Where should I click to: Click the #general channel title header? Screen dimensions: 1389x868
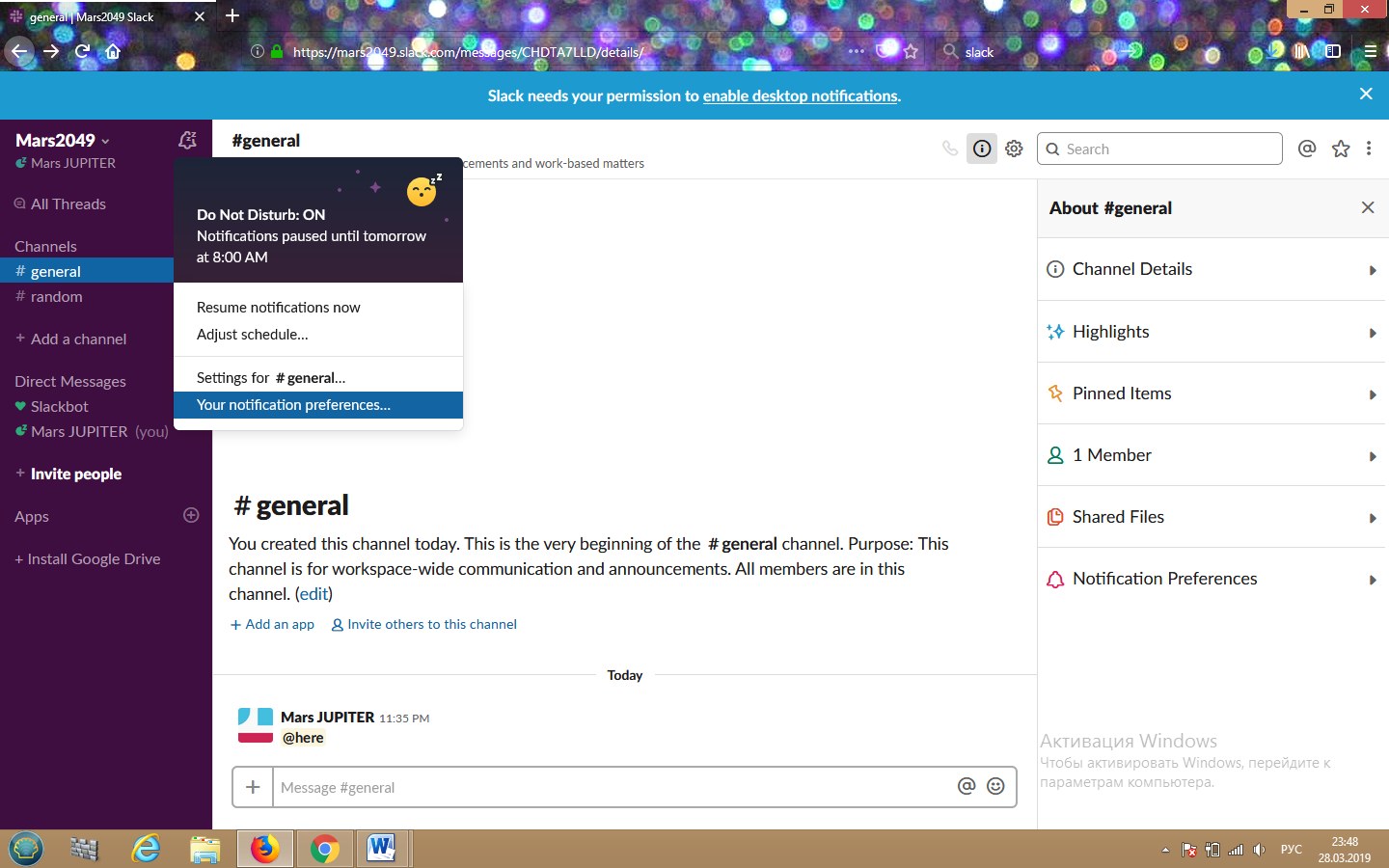tap(266, 141)
